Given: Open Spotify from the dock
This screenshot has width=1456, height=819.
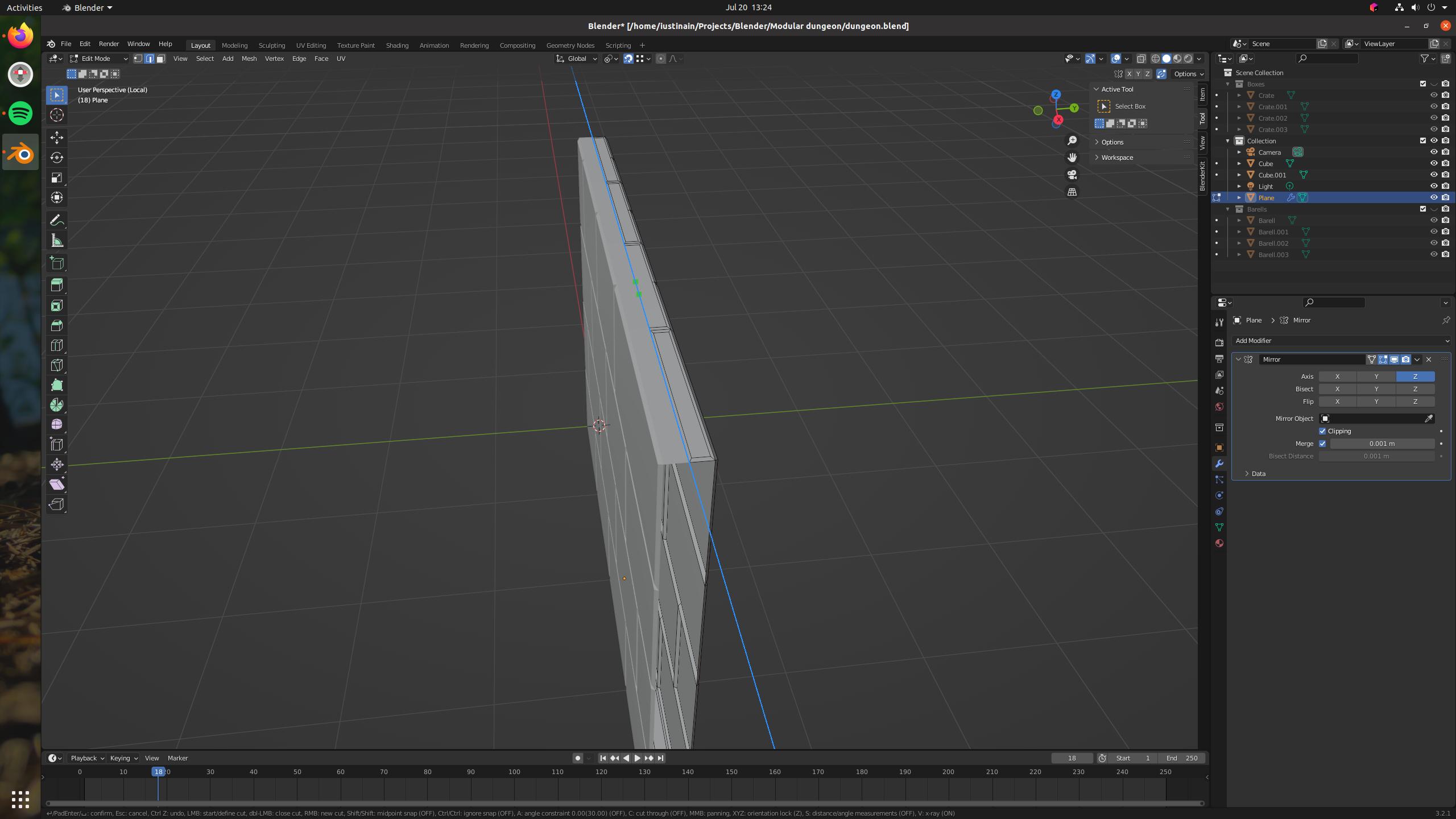Looking at the screenshot, I should [x=20, y=113].
